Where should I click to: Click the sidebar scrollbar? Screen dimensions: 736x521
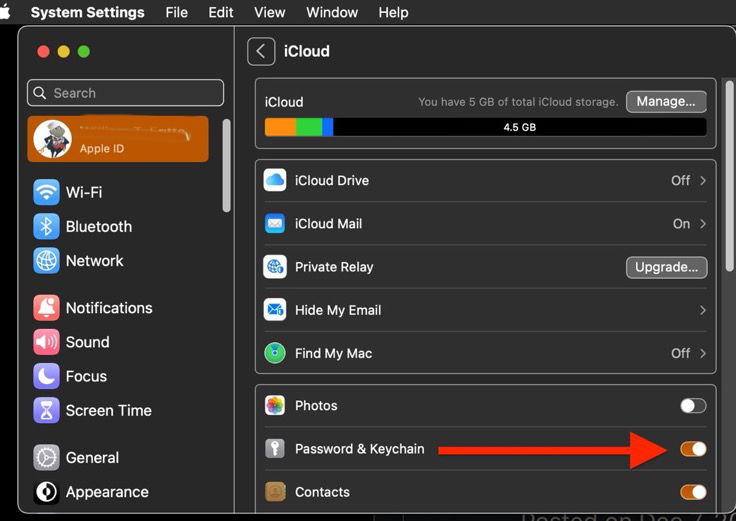point(226,166)
